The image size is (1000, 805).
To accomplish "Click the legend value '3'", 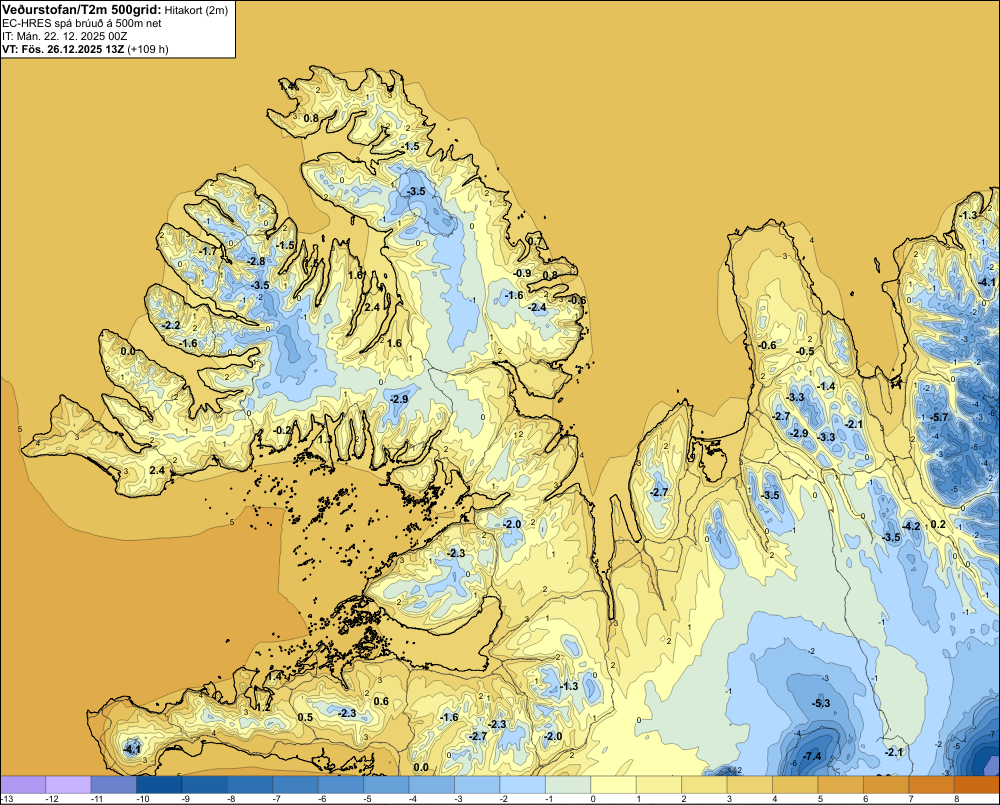I will (x=728, y=799).
